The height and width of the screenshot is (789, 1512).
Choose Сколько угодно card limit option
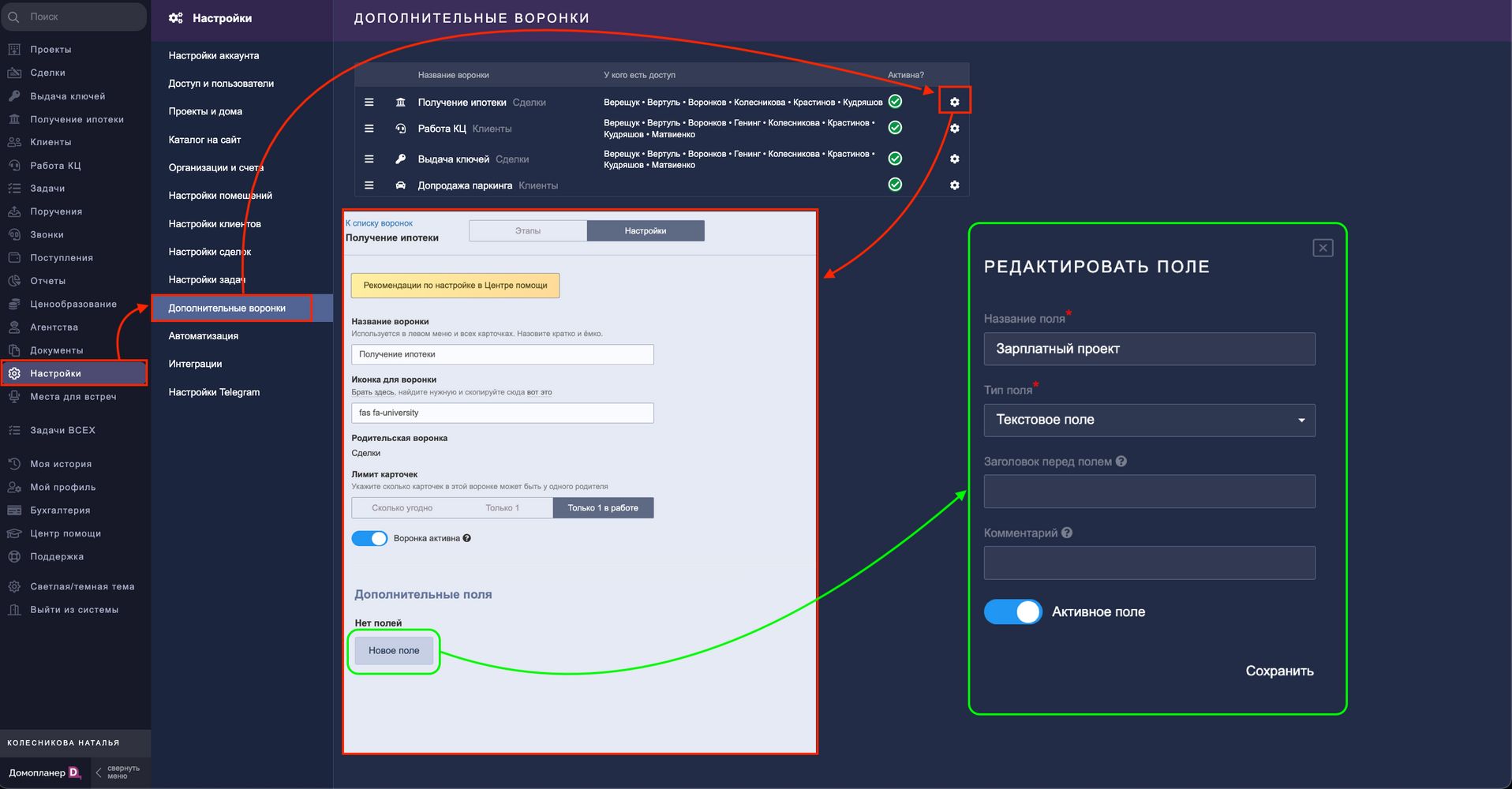(402, 508)
